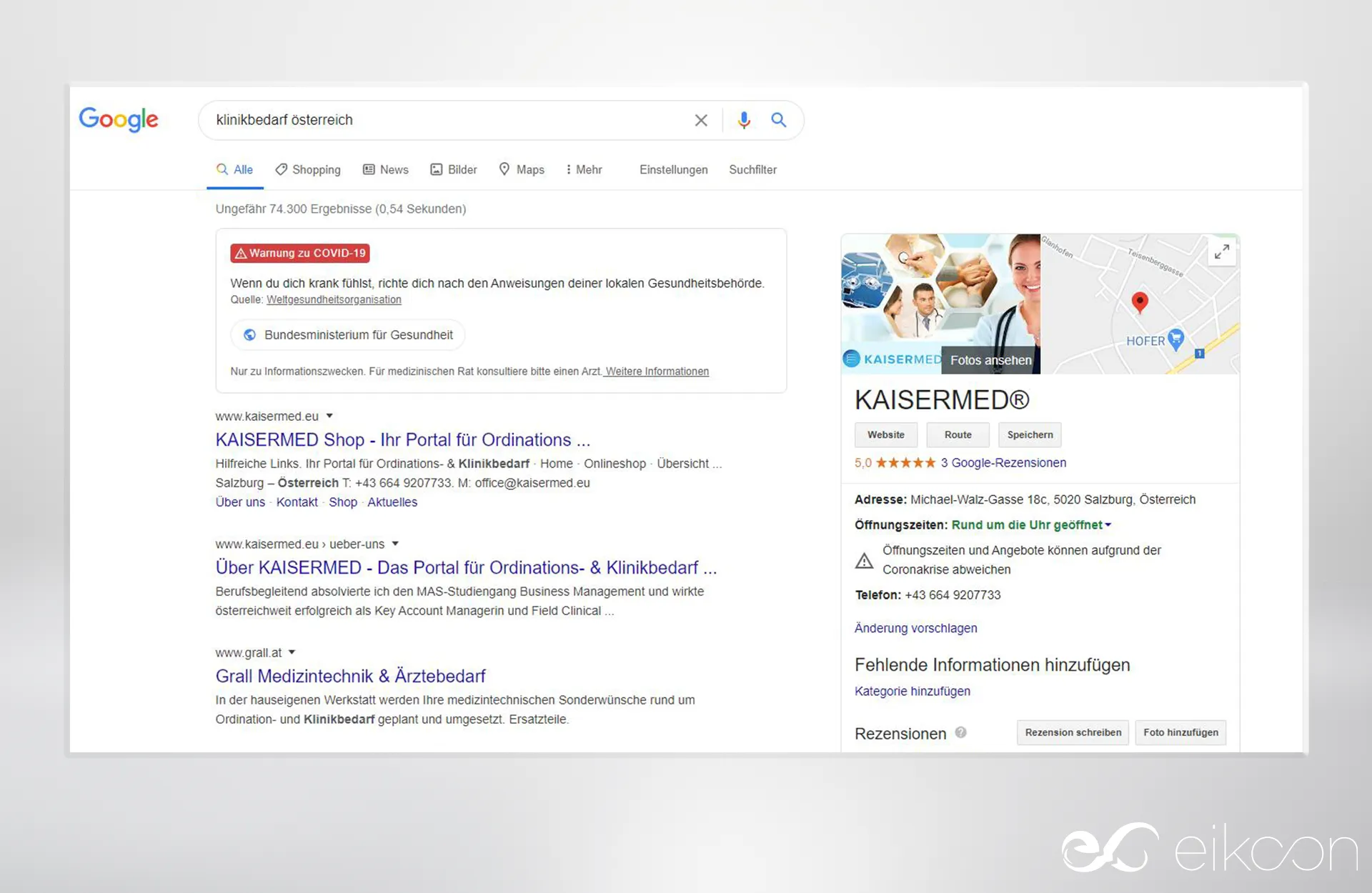Click the Bundesministerium für Gesundheit chip
Image resolution: width=1372 pixels, height=893 pixels.
[348, 335]
